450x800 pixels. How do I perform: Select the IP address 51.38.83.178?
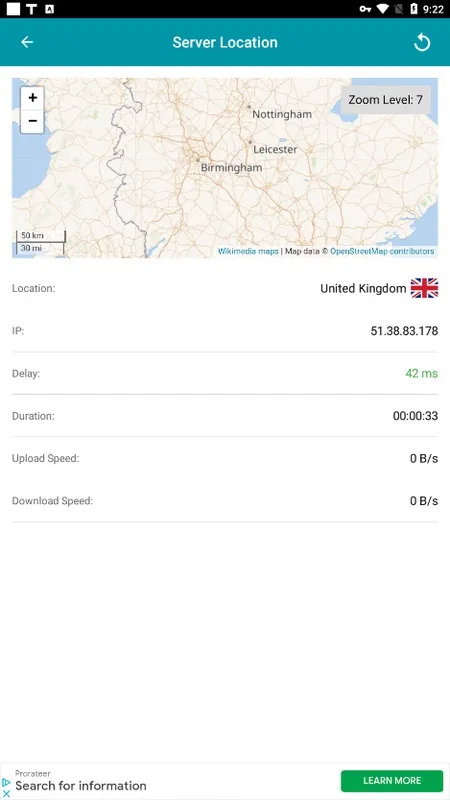tap(404, 331)
